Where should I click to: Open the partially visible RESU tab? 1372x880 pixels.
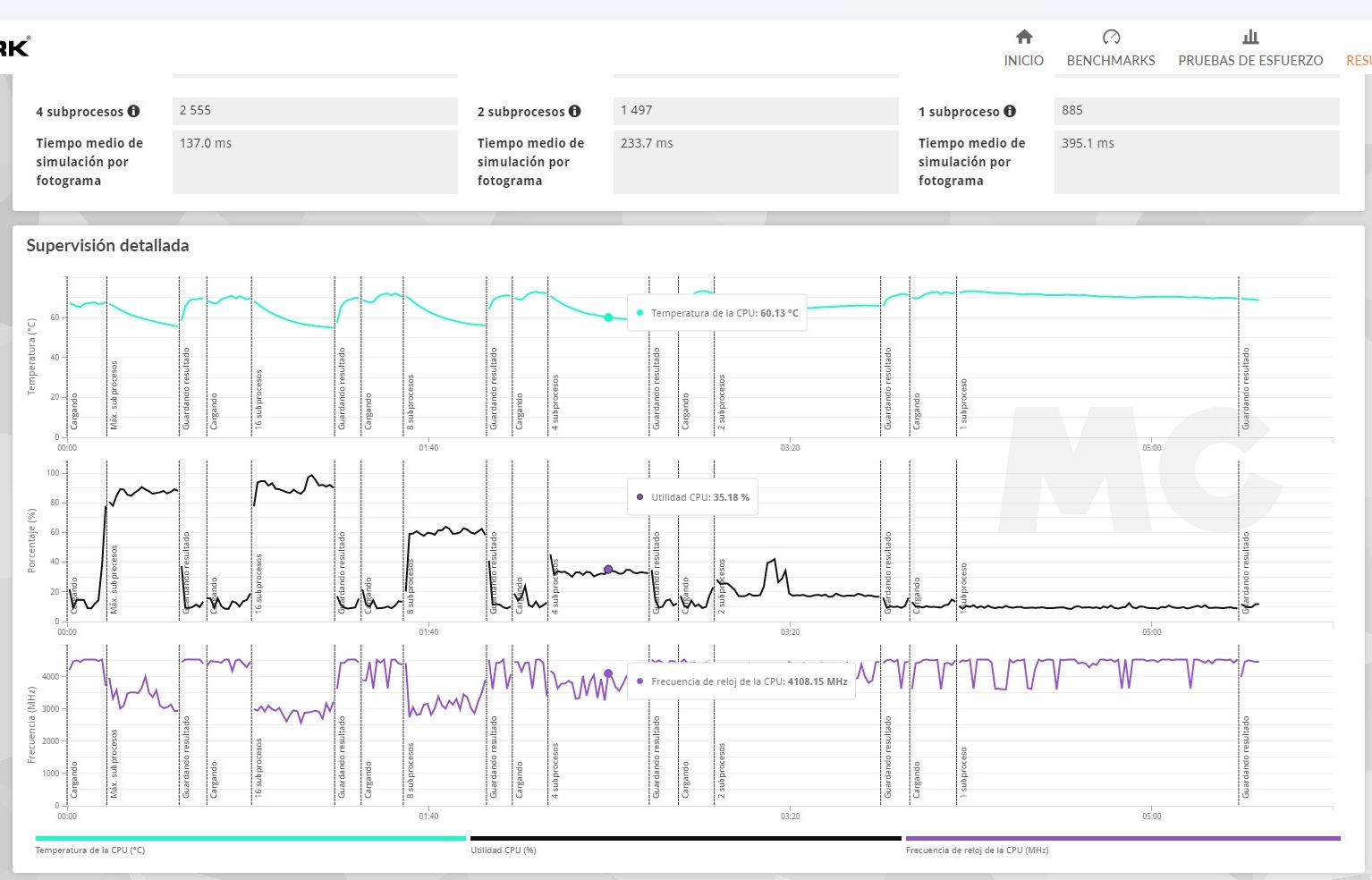1358,60
